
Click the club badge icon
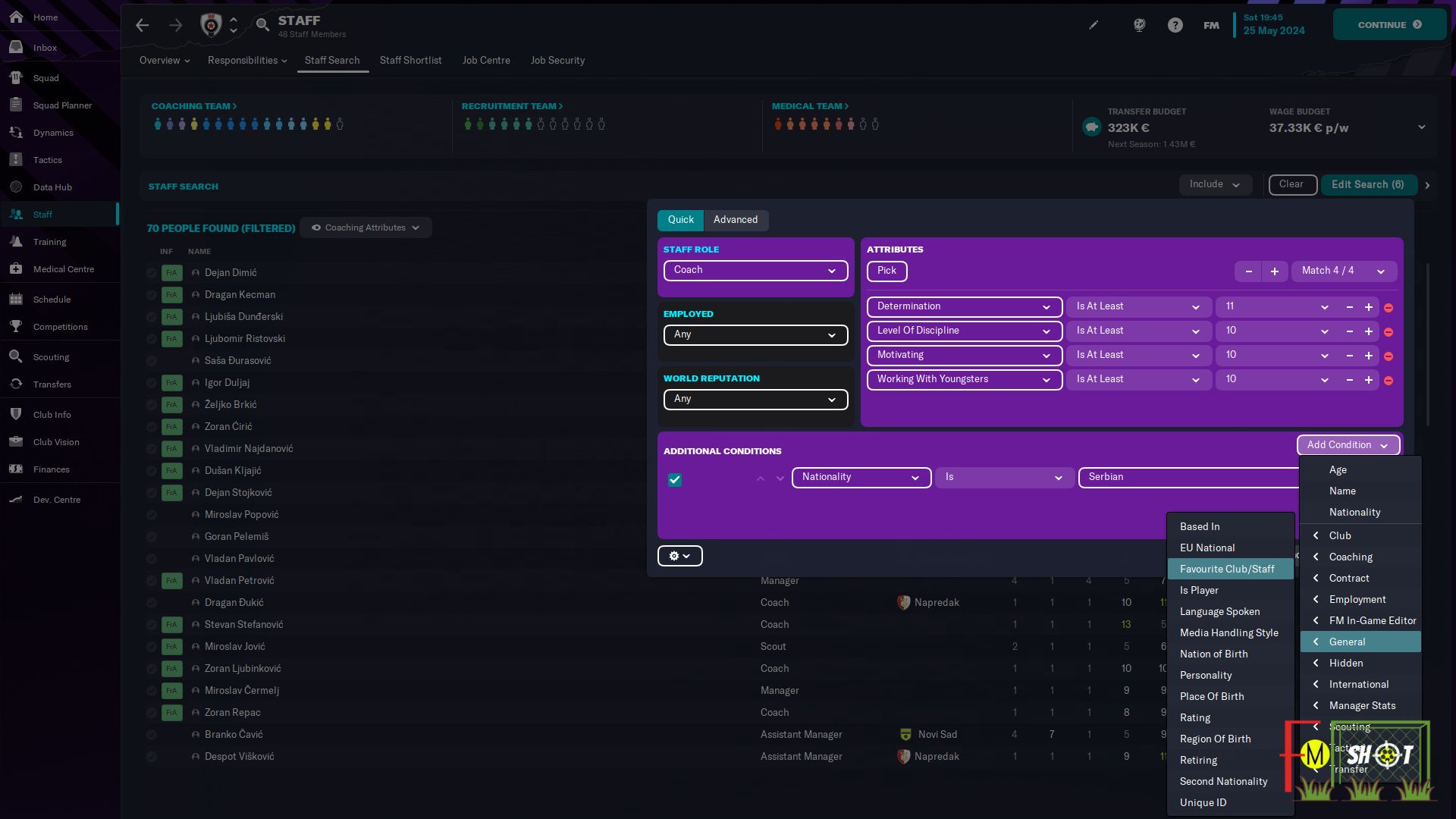[211, 25]
